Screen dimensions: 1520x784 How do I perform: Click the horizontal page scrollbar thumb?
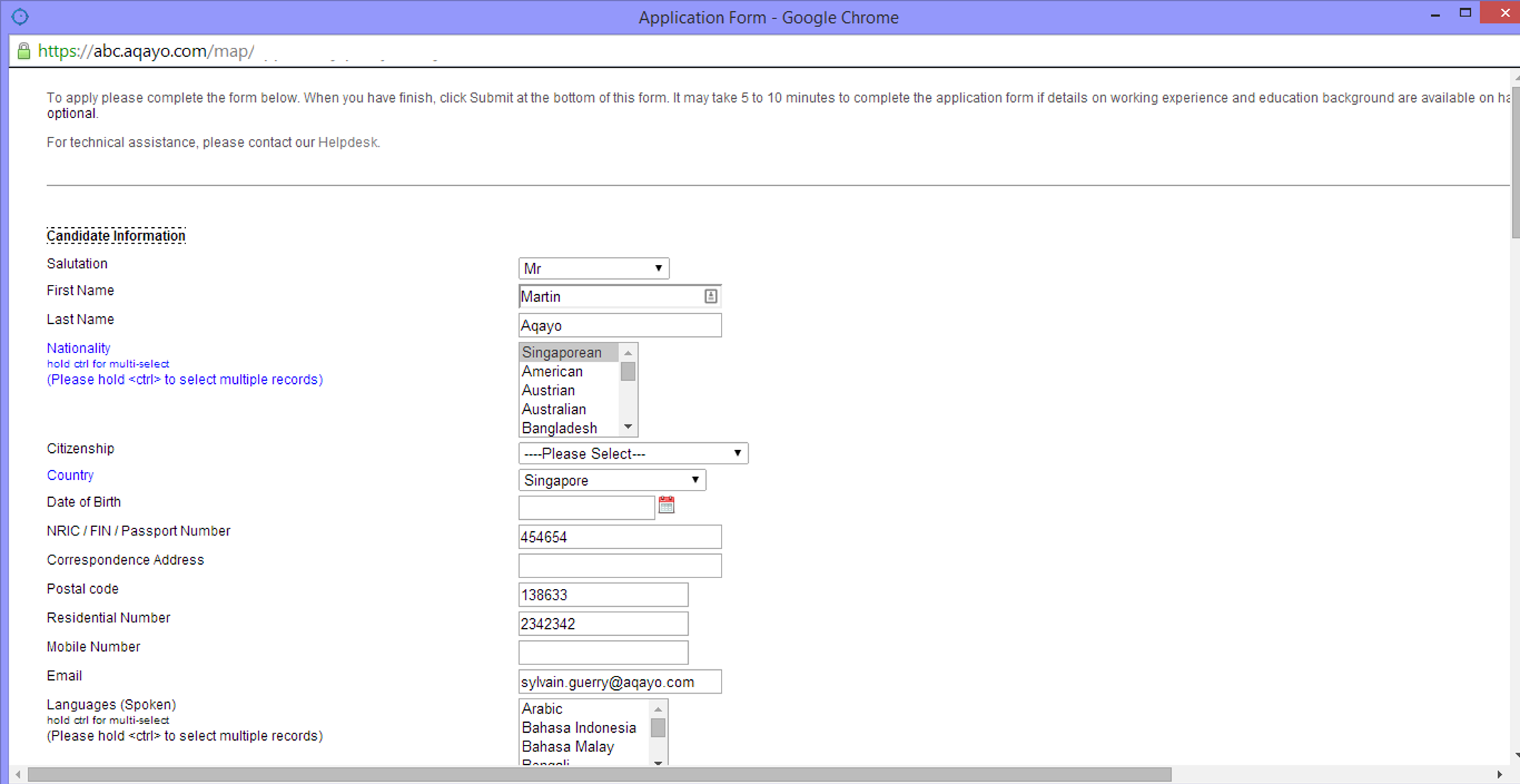click(598, 774)
